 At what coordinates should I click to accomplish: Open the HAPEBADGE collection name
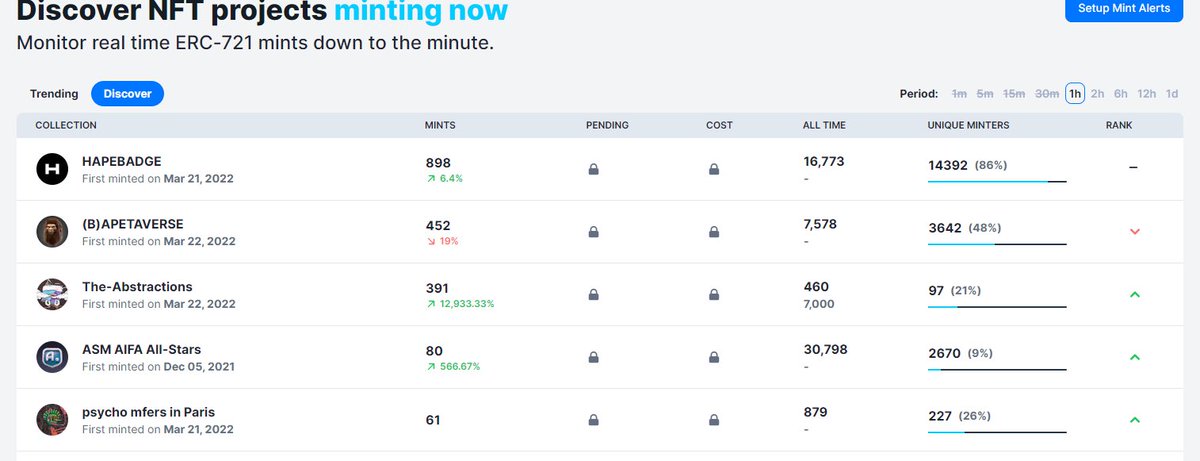tap(122, 161)
